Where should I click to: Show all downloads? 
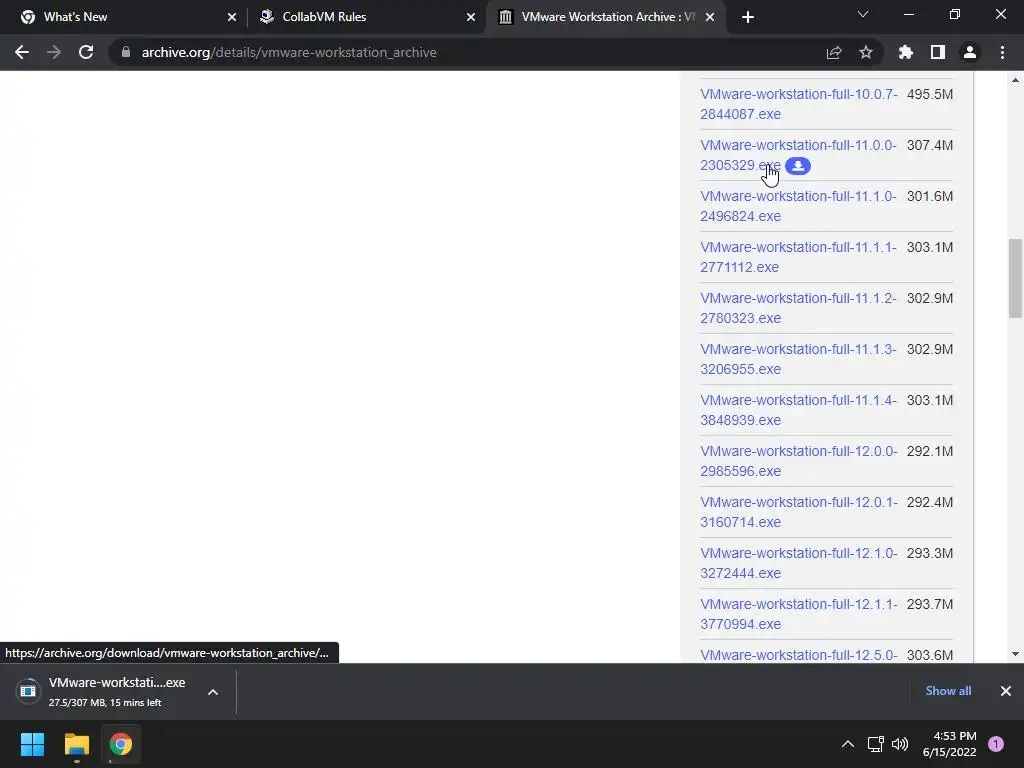[x=948, y=691]
